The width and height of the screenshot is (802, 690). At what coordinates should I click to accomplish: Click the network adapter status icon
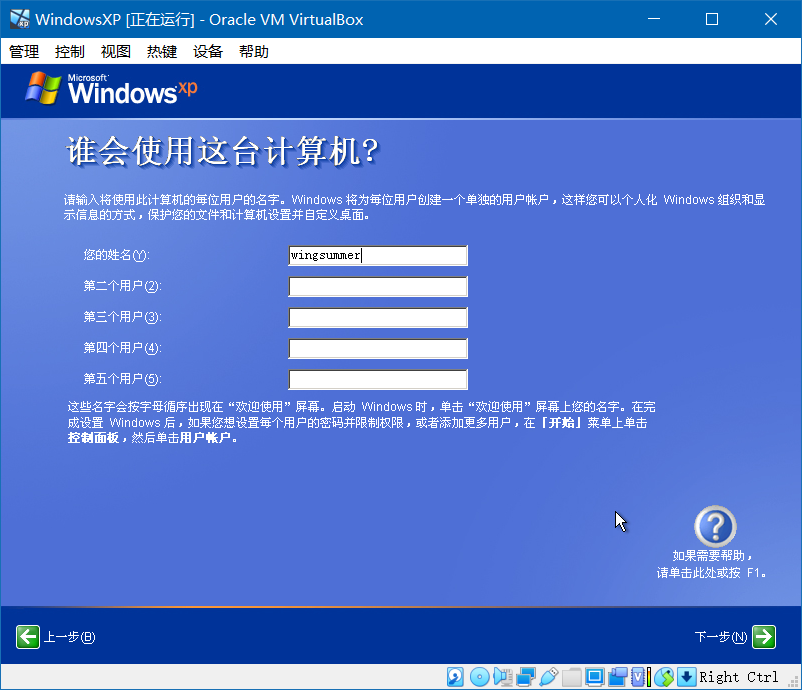526,677
